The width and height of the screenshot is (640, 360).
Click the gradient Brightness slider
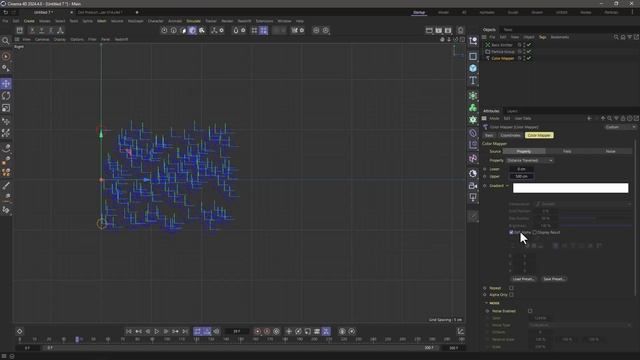click(x=596, y=226)
